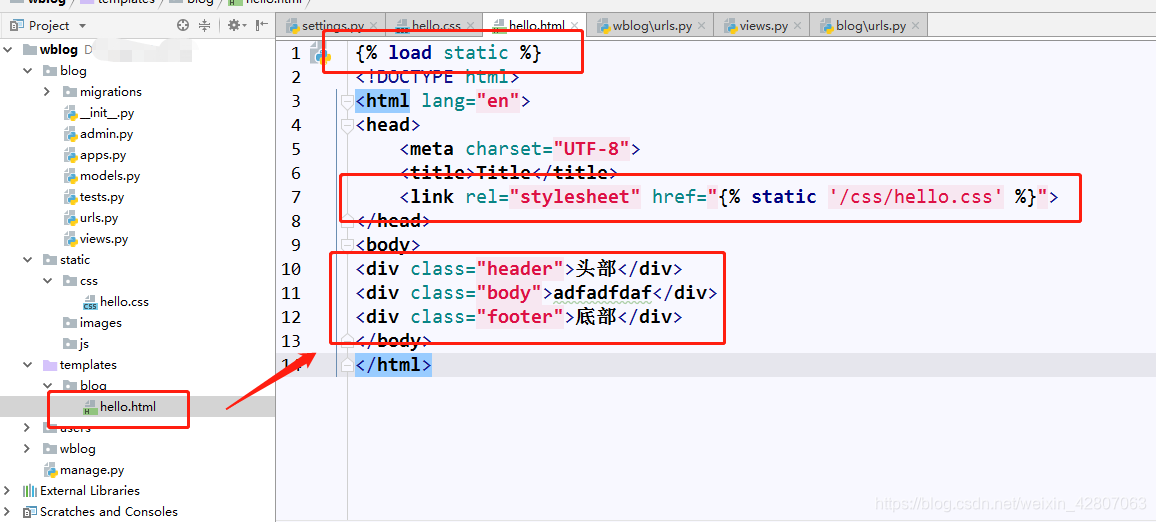The height and width of the screenshot is (522, 1156).
Task: Switch to the wblog\urls.py tab
Action: tap(652, 26)
